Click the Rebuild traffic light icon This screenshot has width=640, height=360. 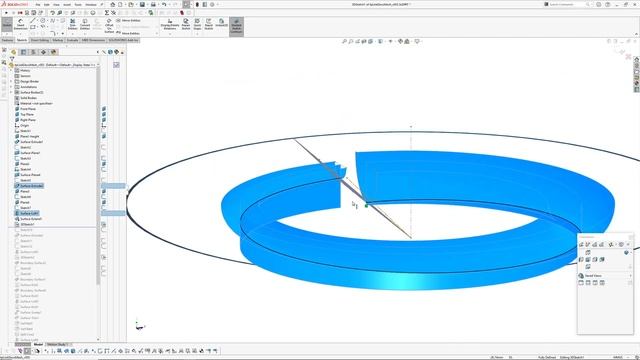198,4
